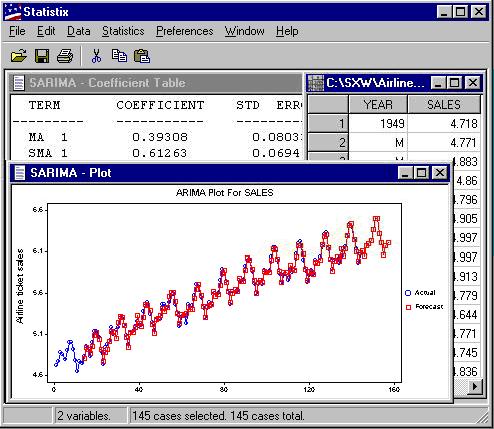Viewport: 494px width, 429px height.
Task: Select row 1 header in data sheet
Action: coord(328,124)
